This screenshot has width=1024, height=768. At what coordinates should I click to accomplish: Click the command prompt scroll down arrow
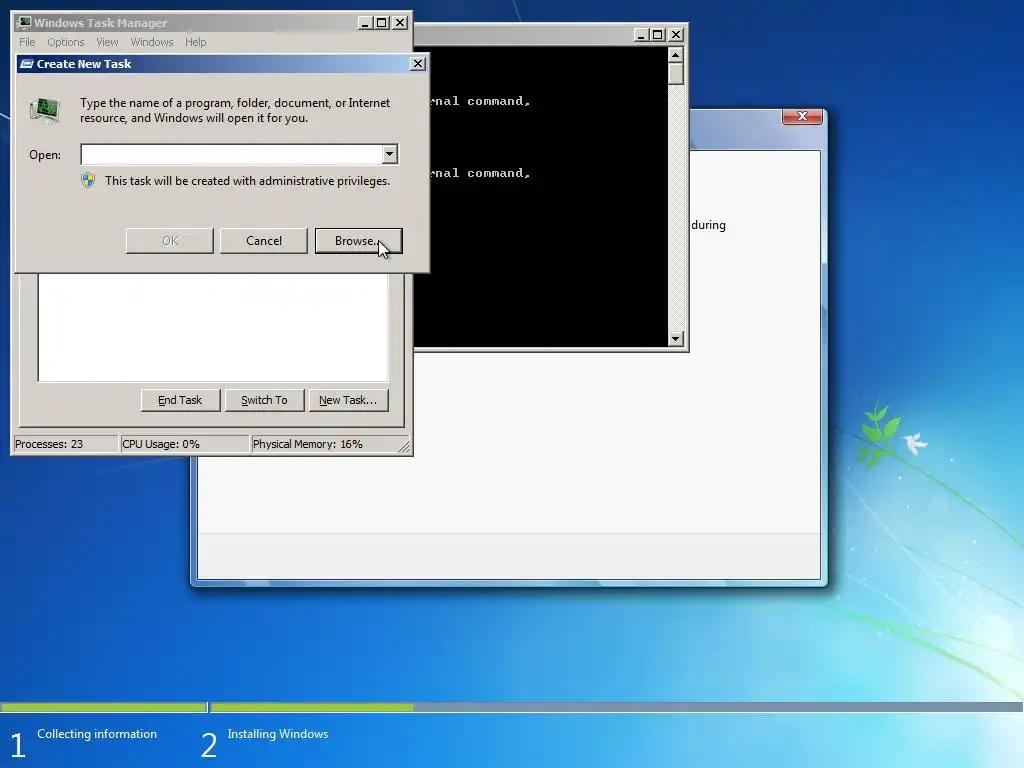676,338
